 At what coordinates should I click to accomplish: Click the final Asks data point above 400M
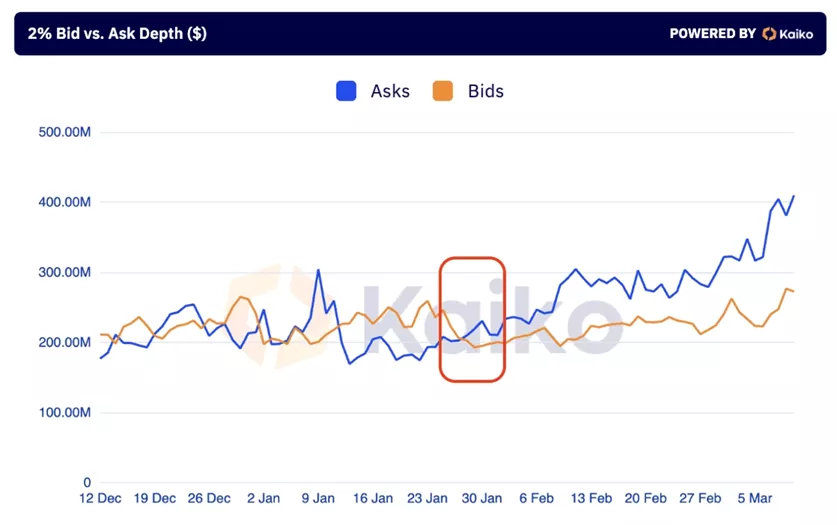(x=794, y=196)
